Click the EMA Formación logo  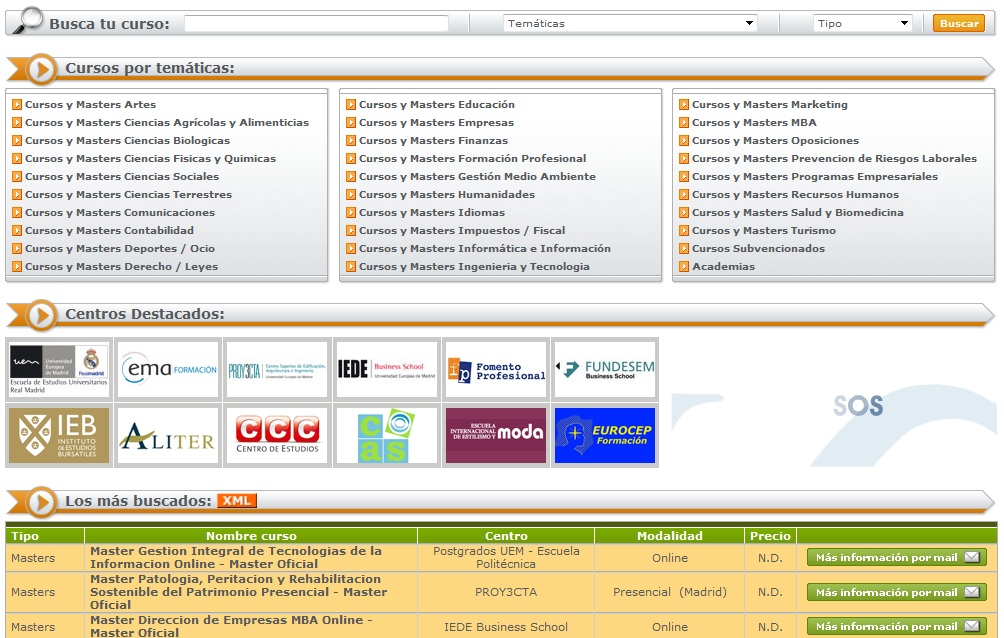[167, 369]
